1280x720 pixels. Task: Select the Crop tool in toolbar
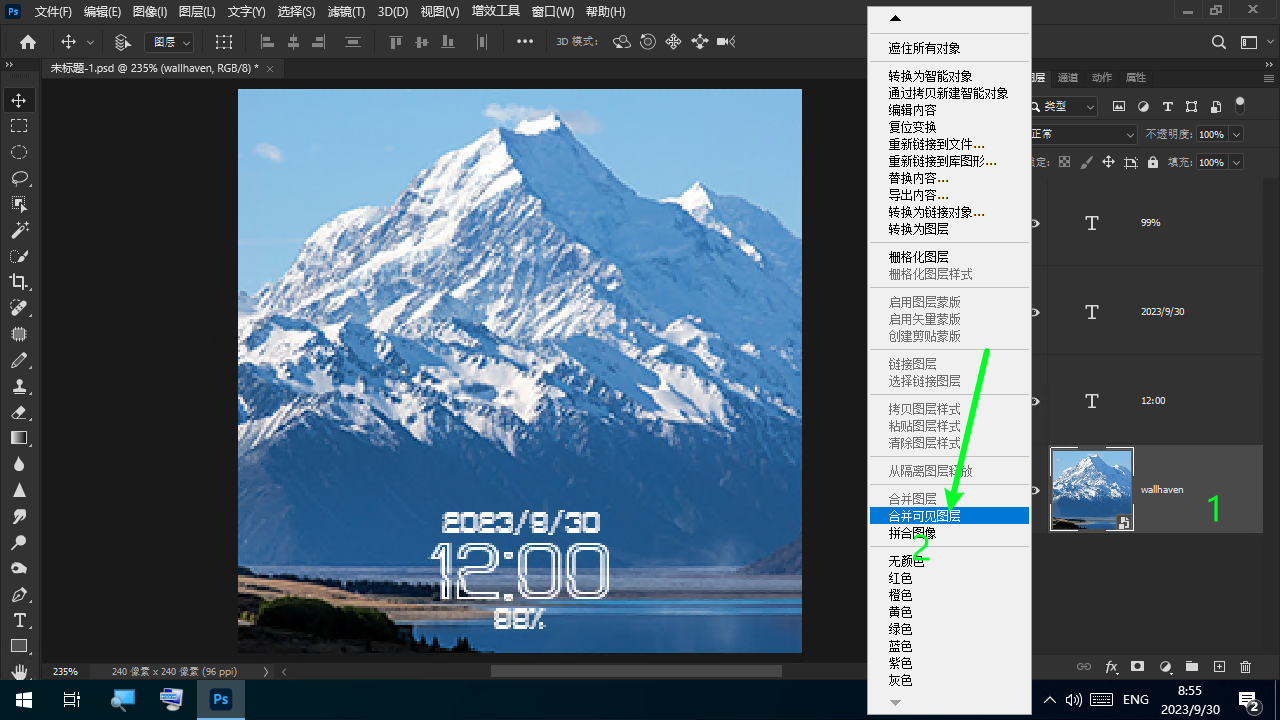[x=19, y=282]
